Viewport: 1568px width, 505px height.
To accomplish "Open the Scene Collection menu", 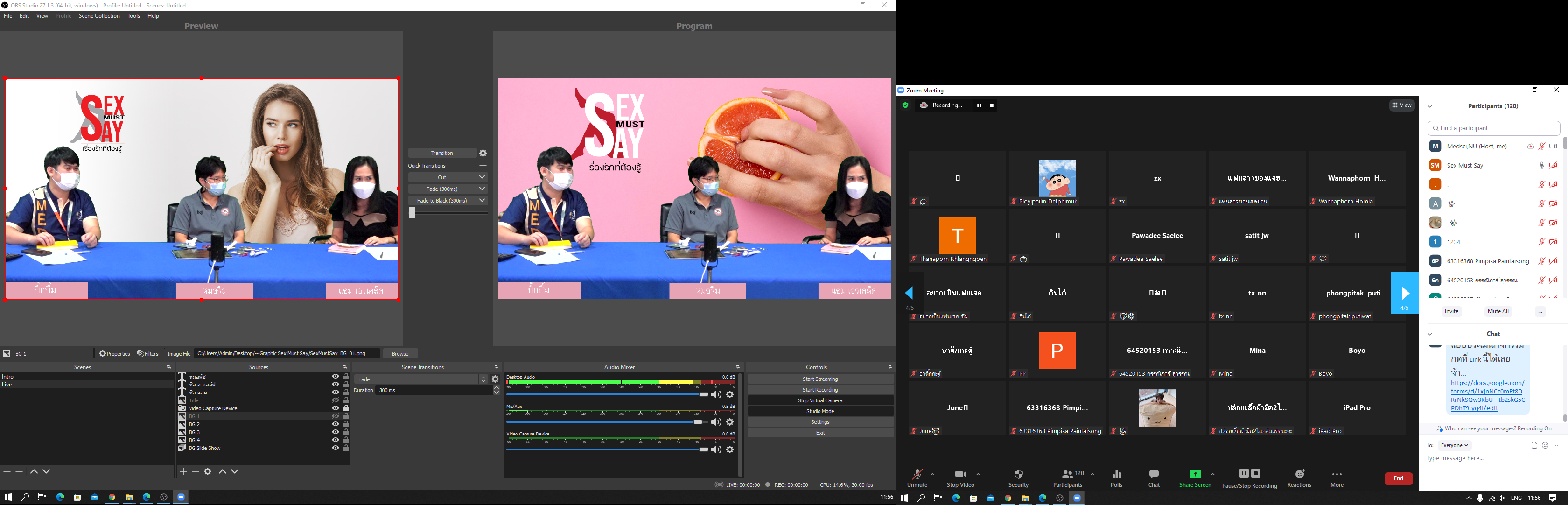I will point(99,16).
